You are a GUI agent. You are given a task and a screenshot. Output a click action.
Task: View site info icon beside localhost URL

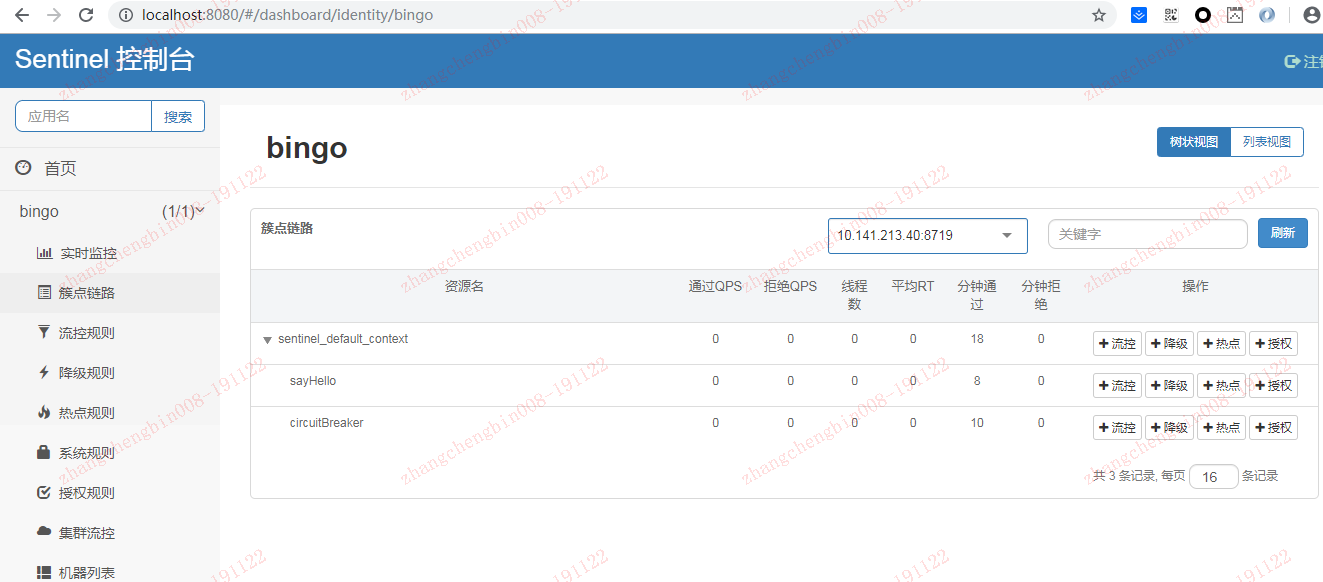pos(125,15)
